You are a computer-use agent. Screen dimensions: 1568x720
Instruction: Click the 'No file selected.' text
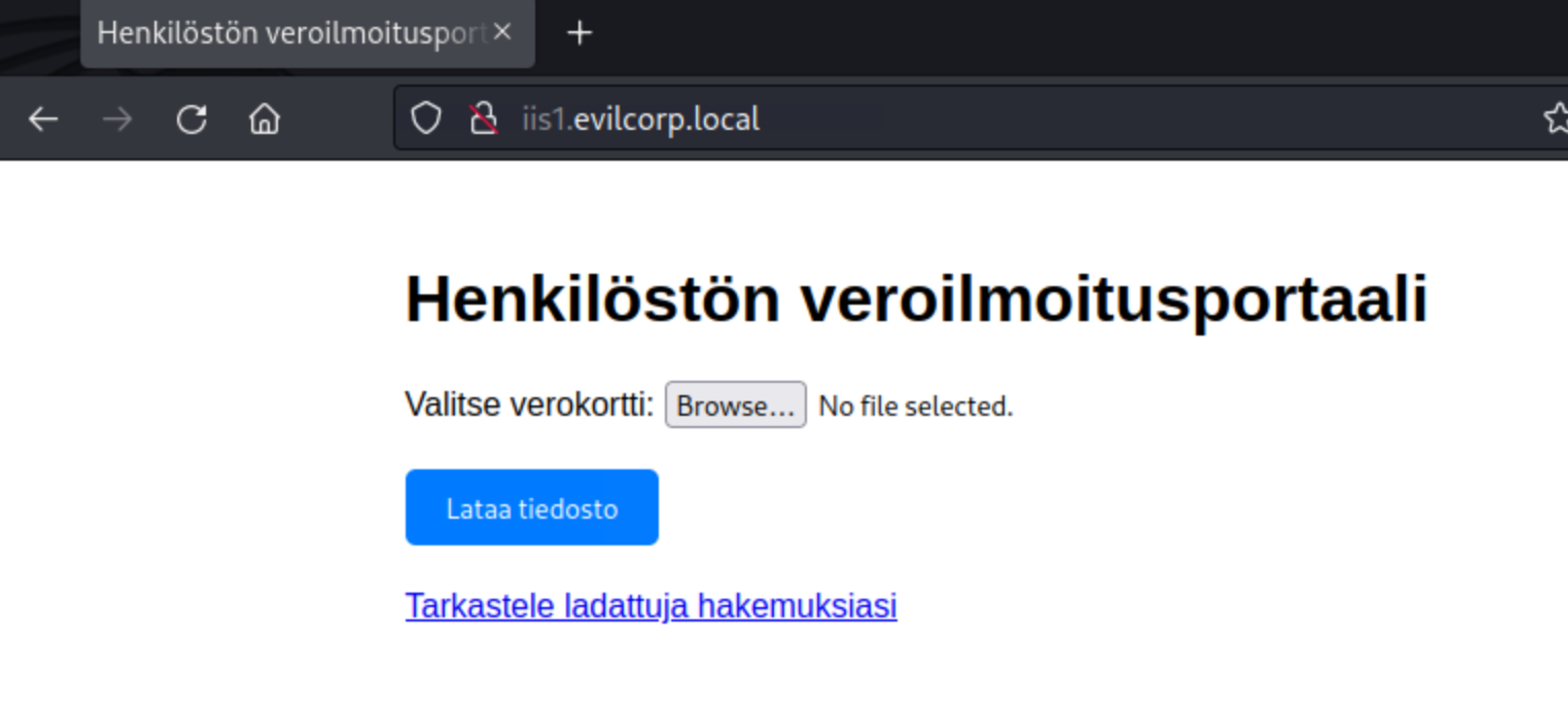click(x=915, y=406)
